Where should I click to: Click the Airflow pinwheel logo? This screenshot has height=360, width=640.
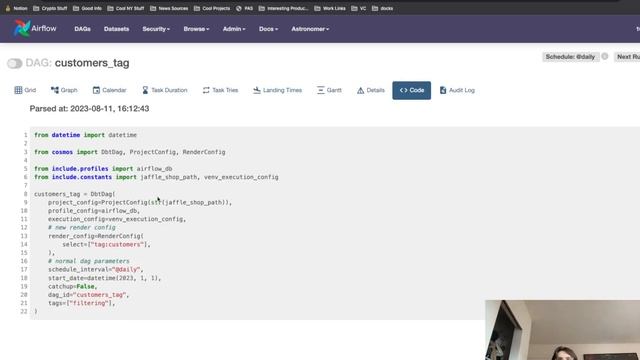click(x=22, y=29)
